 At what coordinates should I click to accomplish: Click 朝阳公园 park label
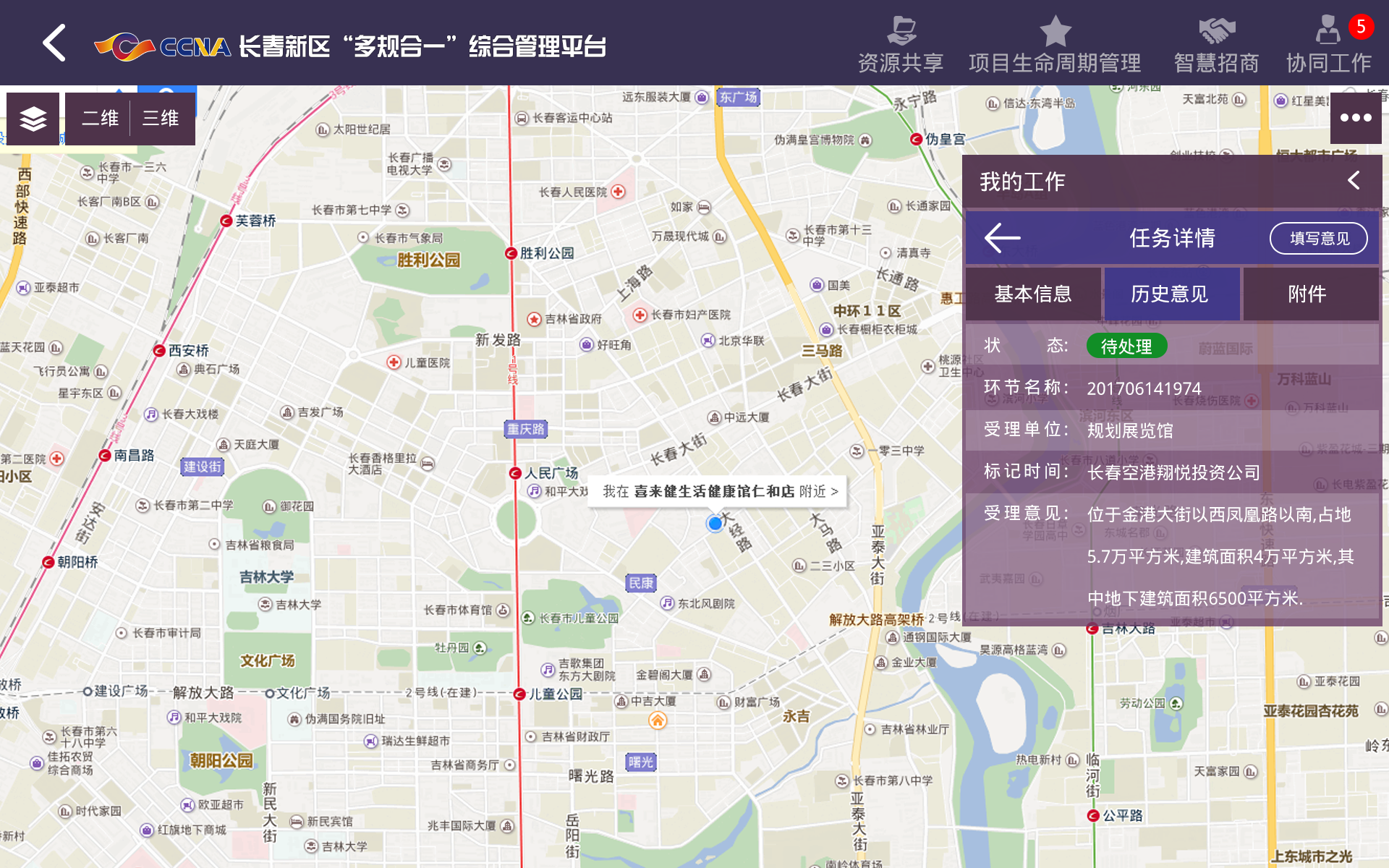pyautogui.click(x=221, y=761)
